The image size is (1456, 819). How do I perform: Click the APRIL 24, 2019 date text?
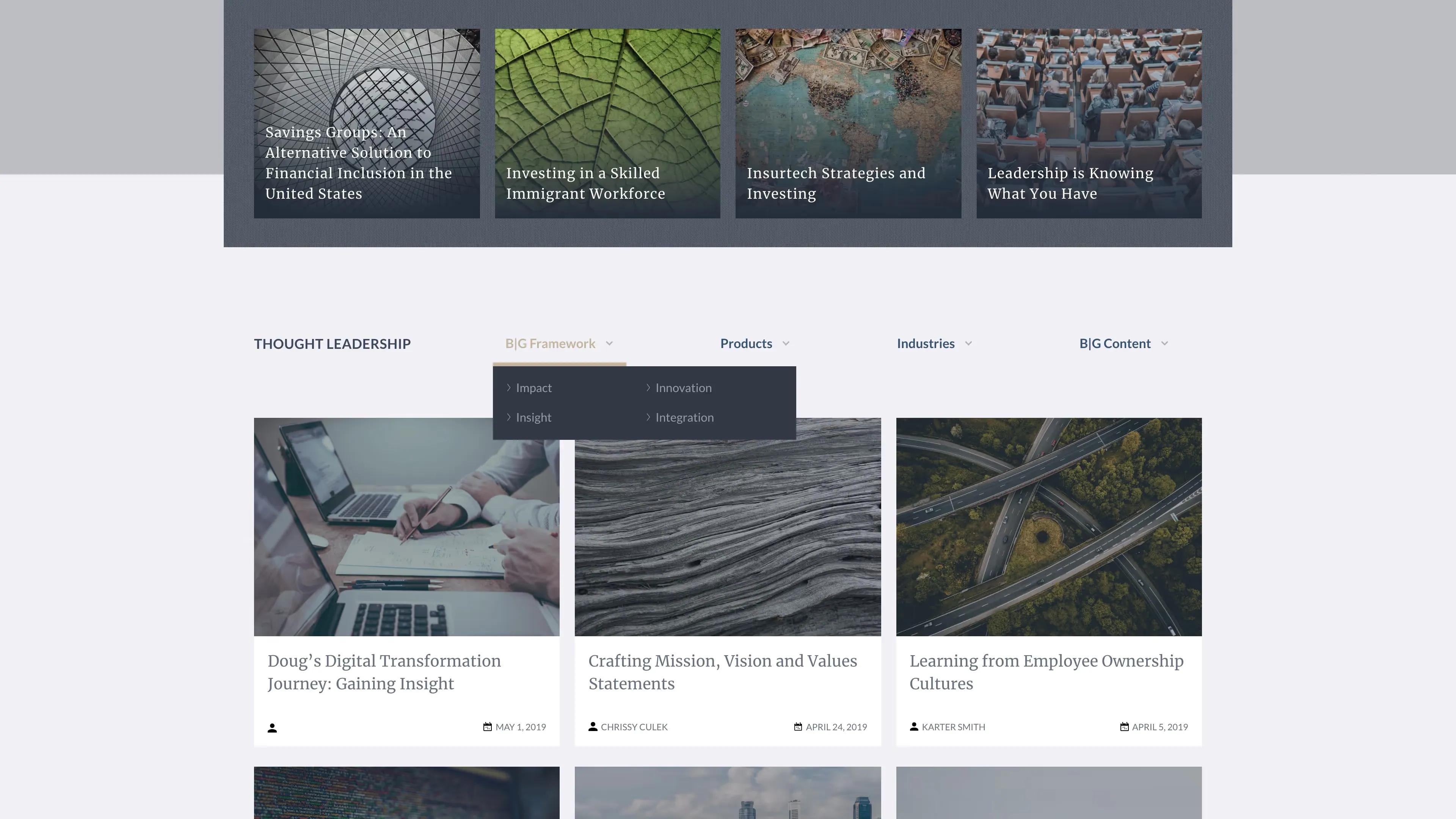pos(836,727)
